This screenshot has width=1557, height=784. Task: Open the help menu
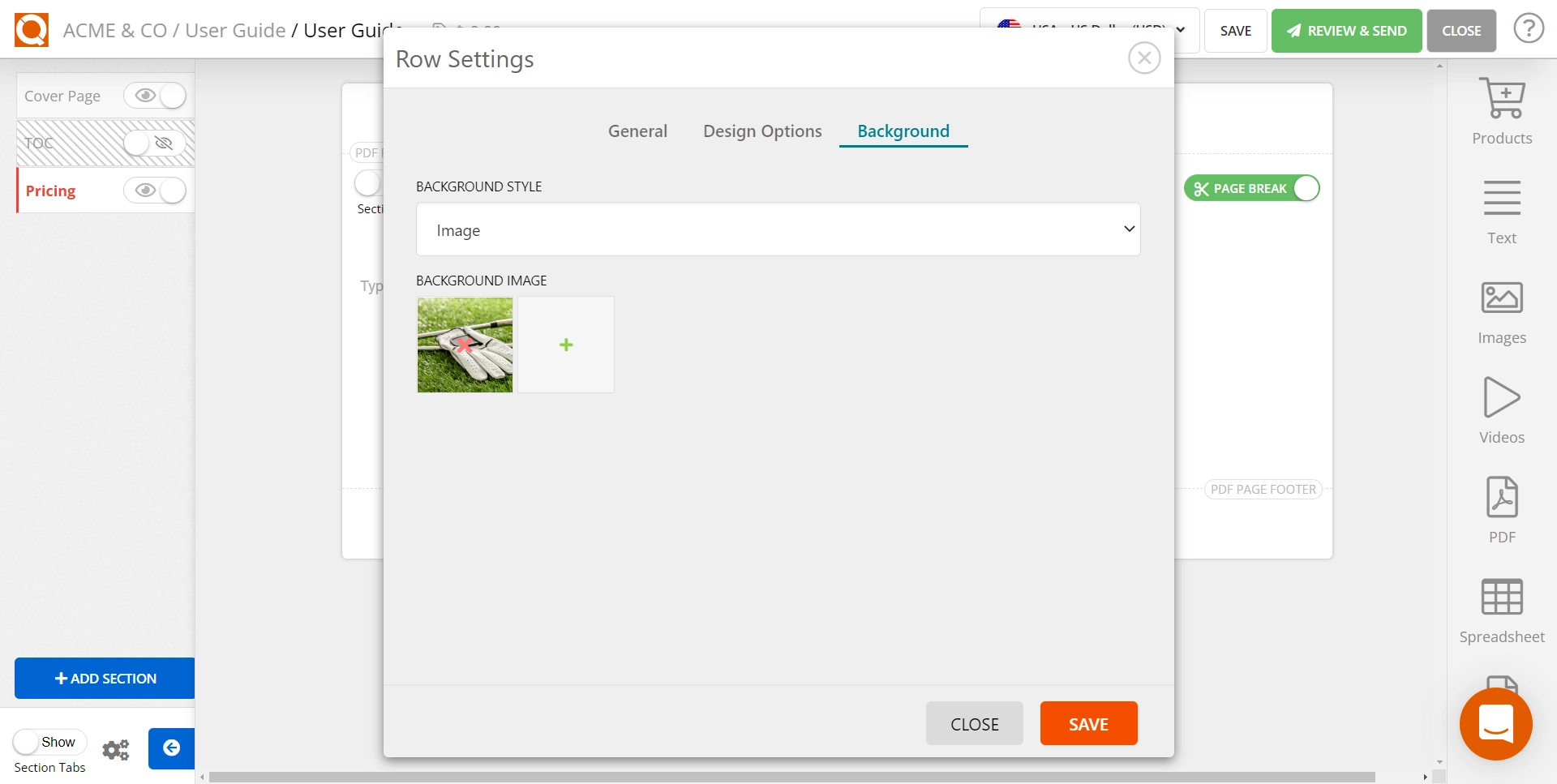pos(1529,28)
